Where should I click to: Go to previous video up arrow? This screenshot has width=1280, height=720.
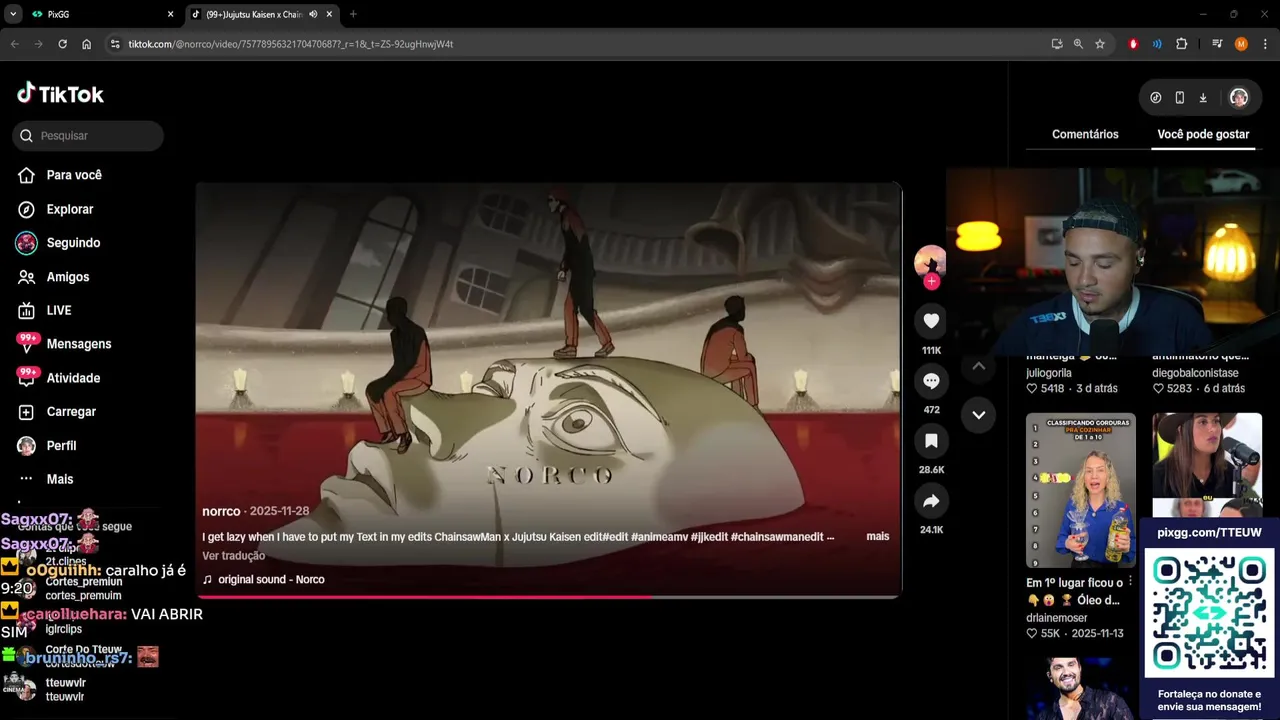pos(978,366)
